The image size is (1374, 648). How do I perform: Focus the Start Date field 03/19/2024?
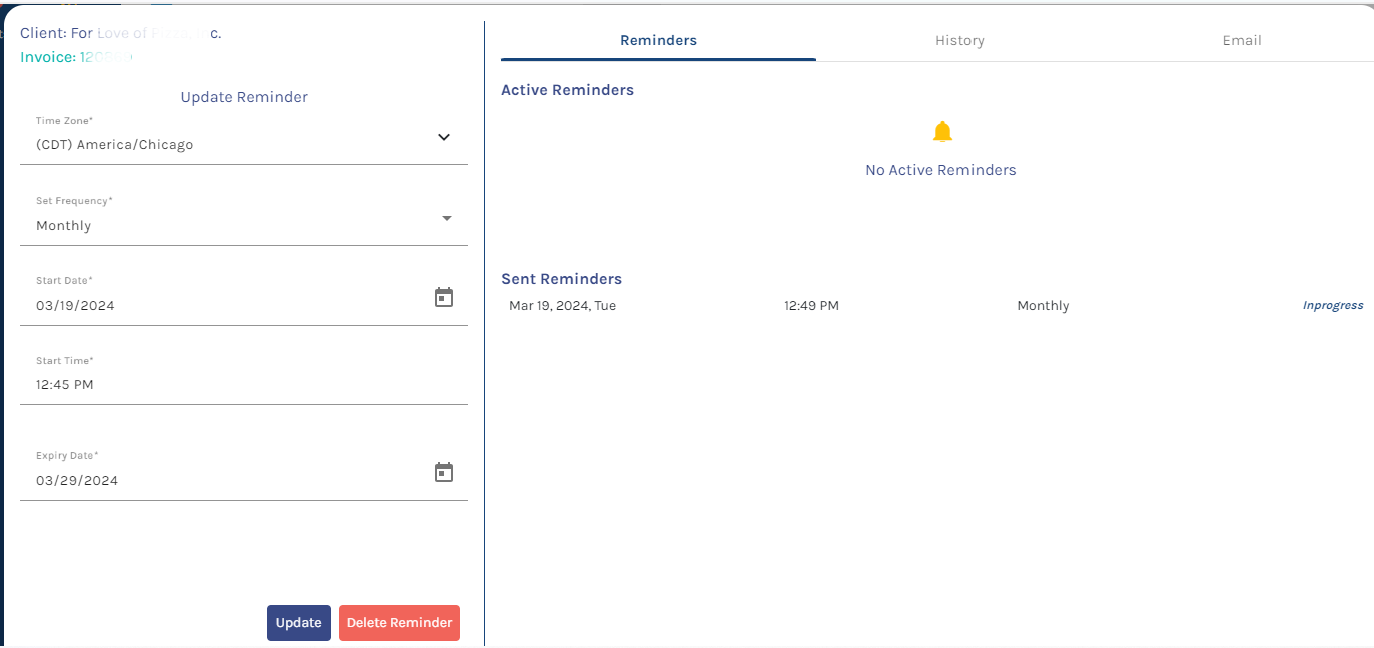coord(244,297)
